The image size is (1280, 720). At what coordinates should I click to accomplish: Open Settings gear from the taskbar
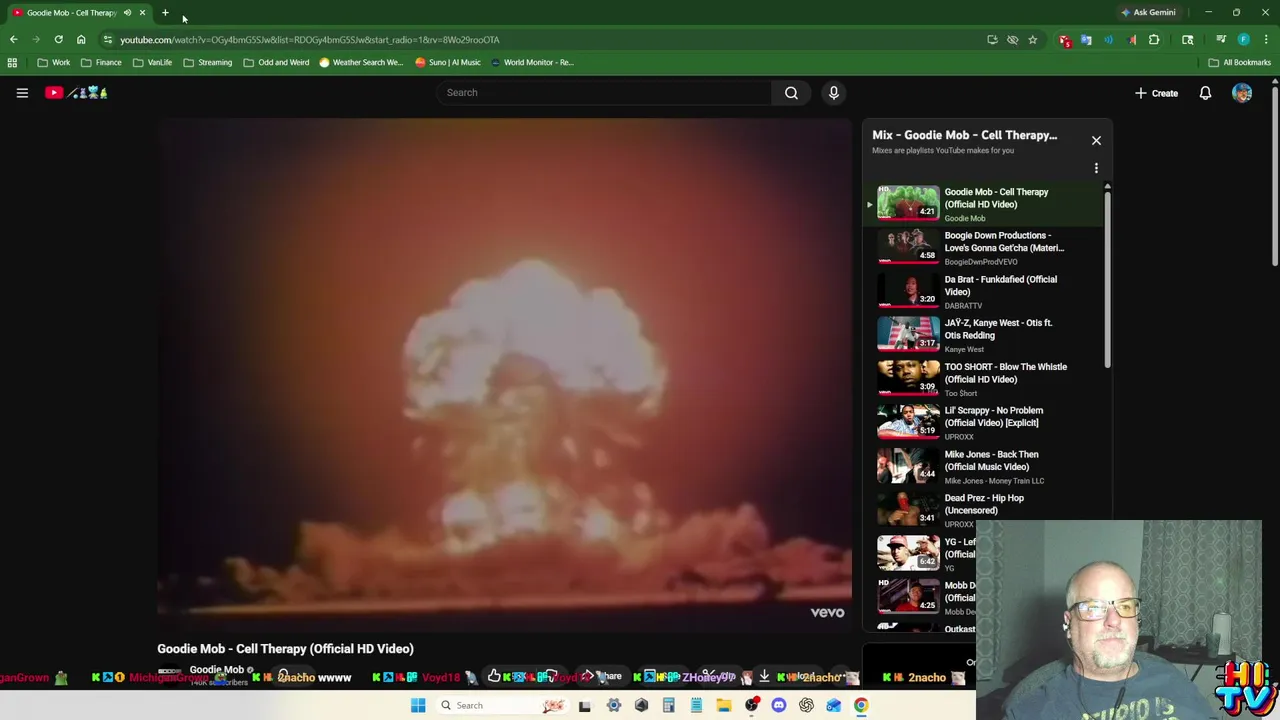[614, 705]
